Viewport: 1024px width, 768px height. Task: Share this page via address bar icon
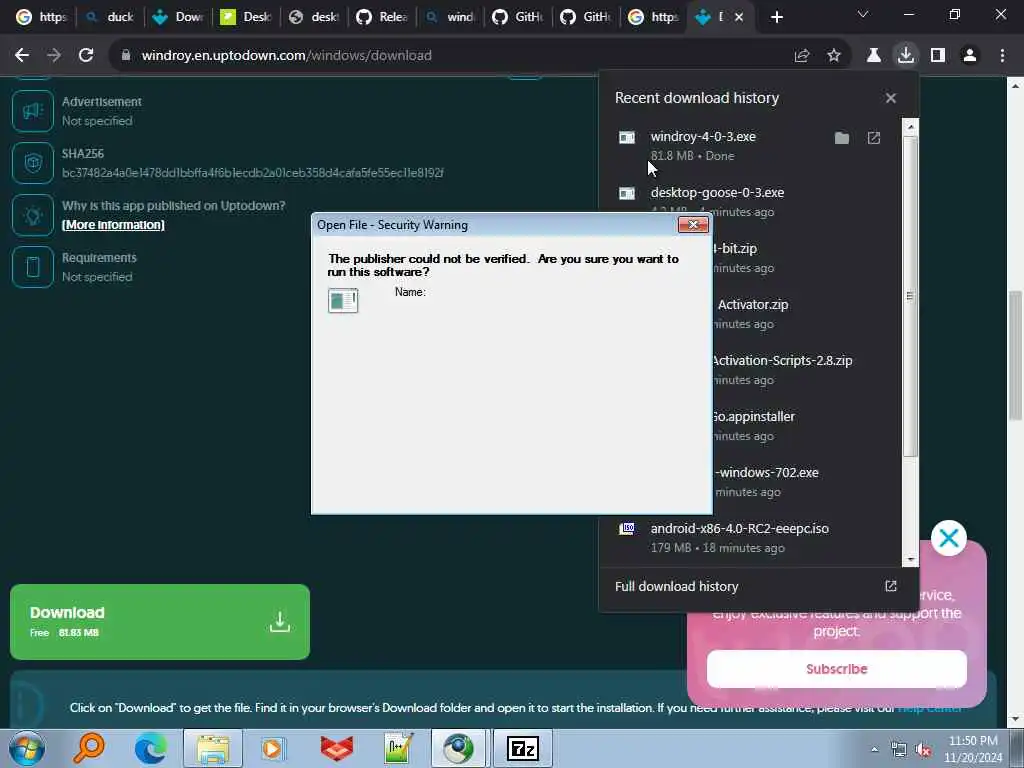[x=802, y=56]
